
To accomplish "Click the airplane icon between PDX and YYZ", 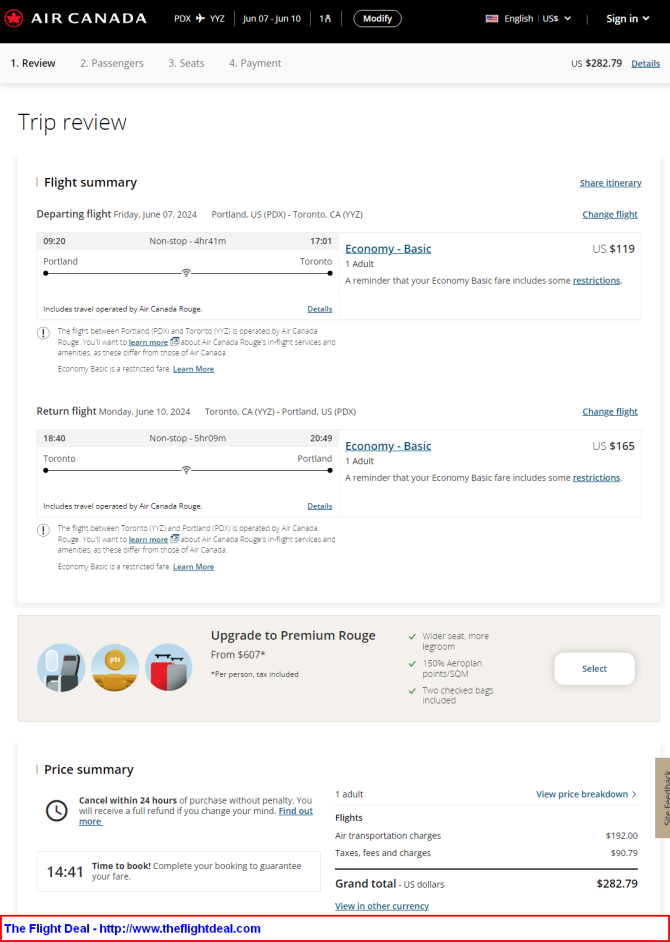I will [x=201, y=19].
